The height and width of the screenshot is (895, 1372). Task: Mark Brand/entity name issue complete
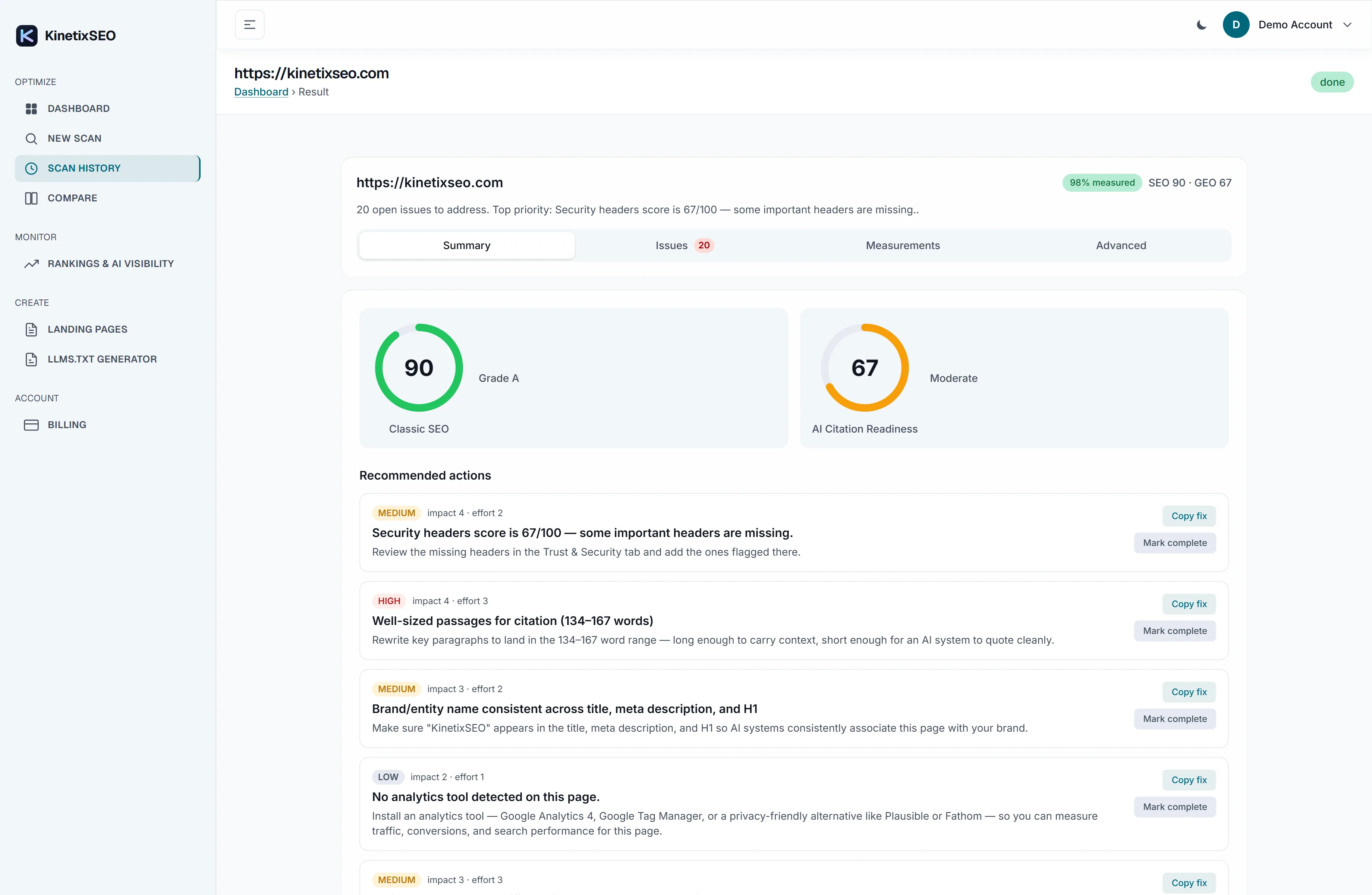1175,719
